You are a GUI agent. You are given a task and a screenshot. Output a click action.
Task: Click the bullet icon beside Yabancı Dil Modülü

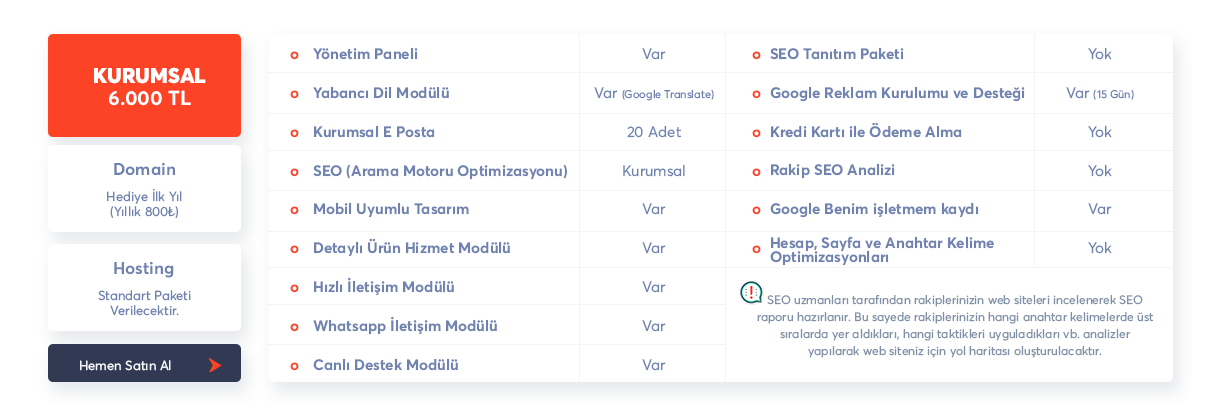coord(294,94)
